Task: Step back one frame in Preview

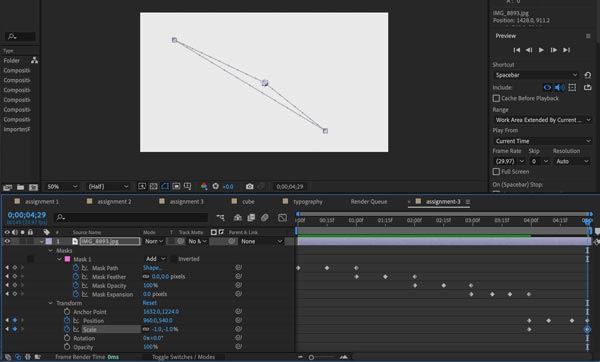Action: [x=529, y=50]
